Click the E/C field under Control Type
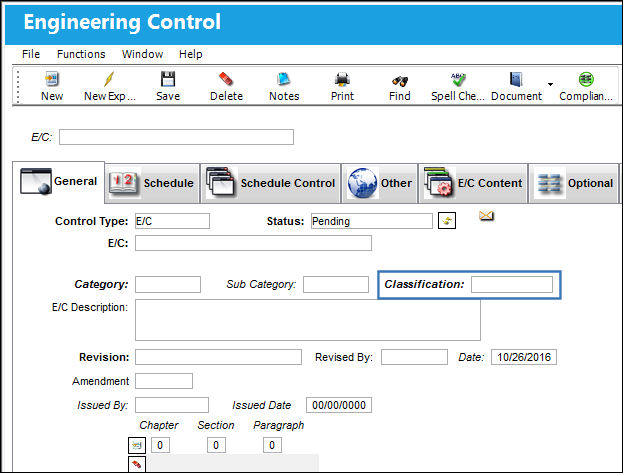This screenshot has width=623, height=473. click(253, 243)
